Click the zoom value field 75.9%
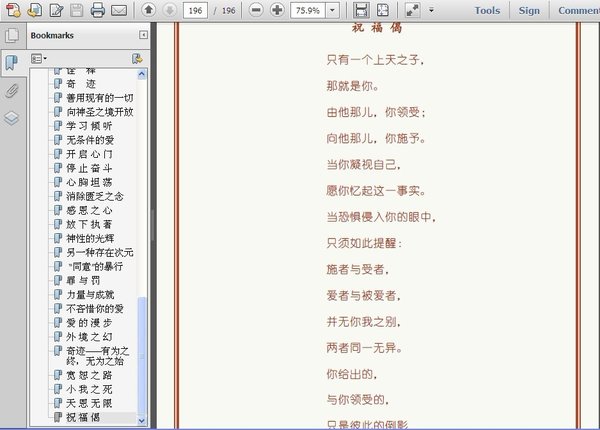This screenshot has width=600, height=430. 308,10
